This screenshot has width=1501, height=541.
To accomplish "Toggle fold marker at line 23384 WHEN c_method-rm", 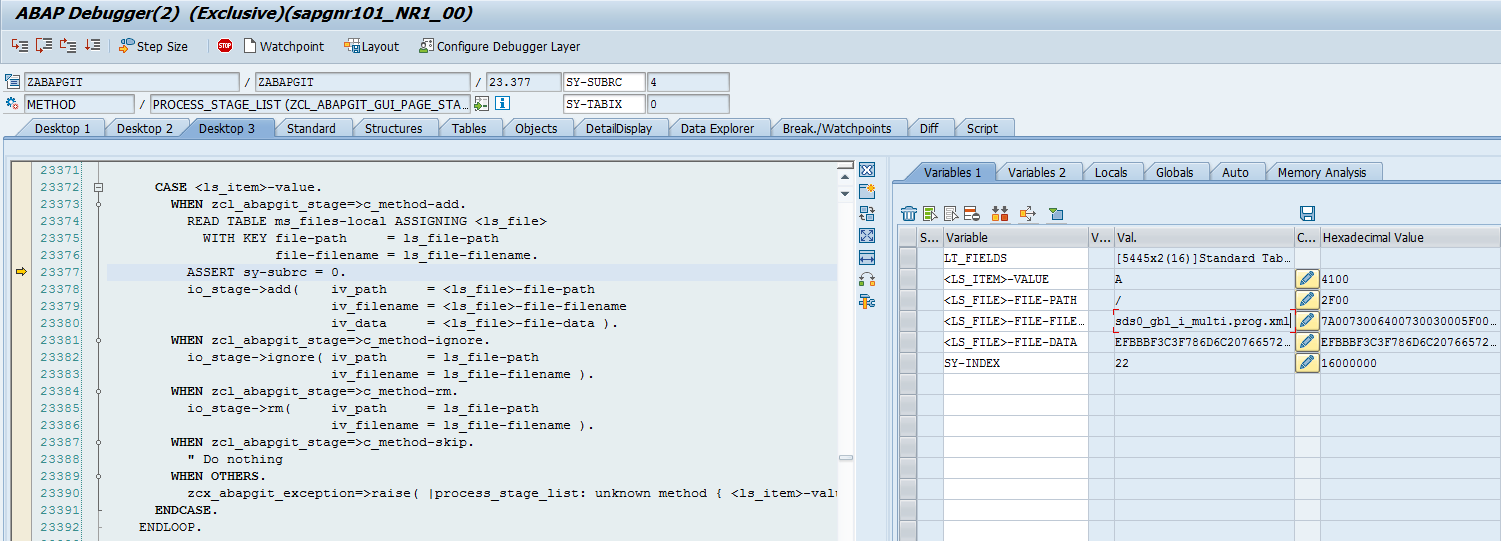I will pos(98,391).
